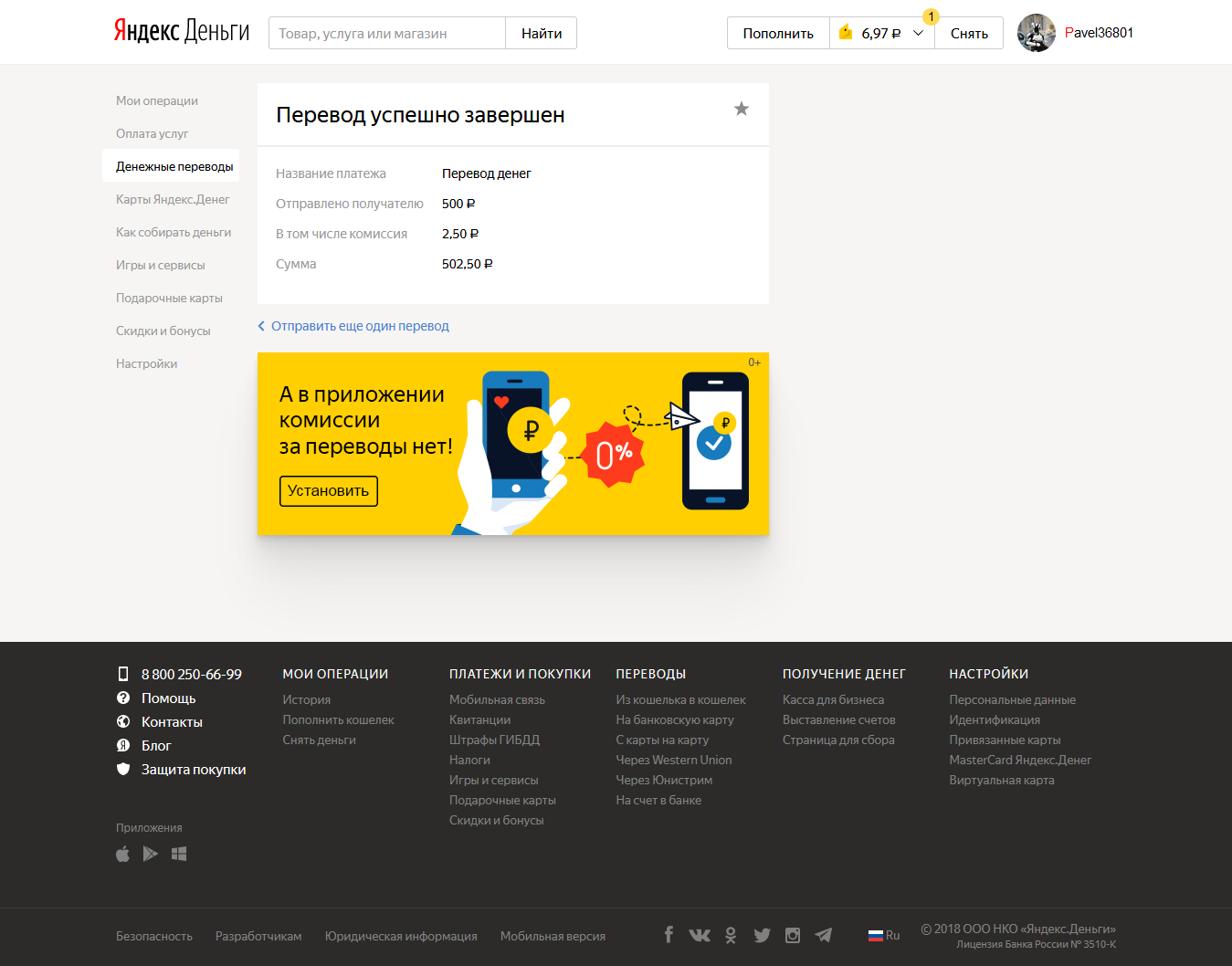Viewport: 1232px width, 966px height.
Task: Follow the Отправить еще один перевод link
Action: point(360,326)
